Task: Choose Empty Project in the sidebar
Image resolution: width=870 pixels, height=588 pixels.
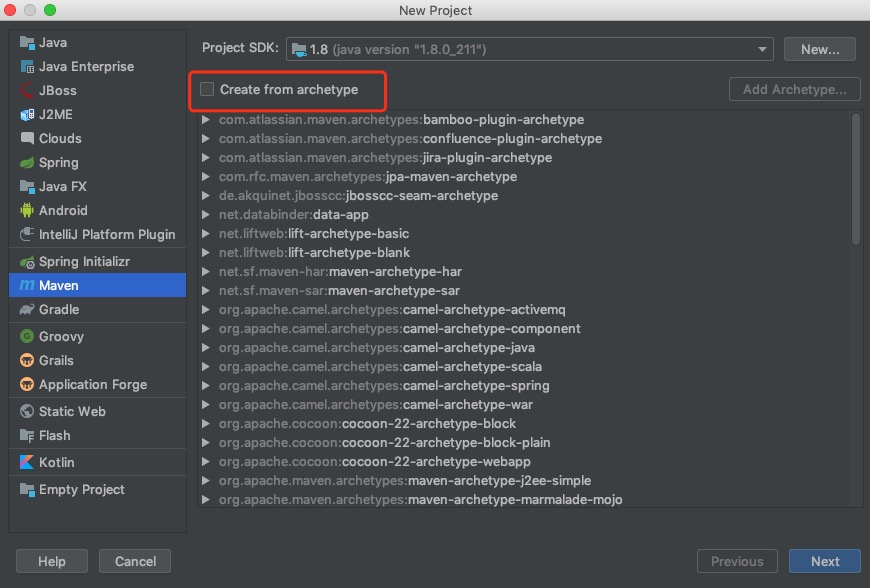Action: [81, 490]
